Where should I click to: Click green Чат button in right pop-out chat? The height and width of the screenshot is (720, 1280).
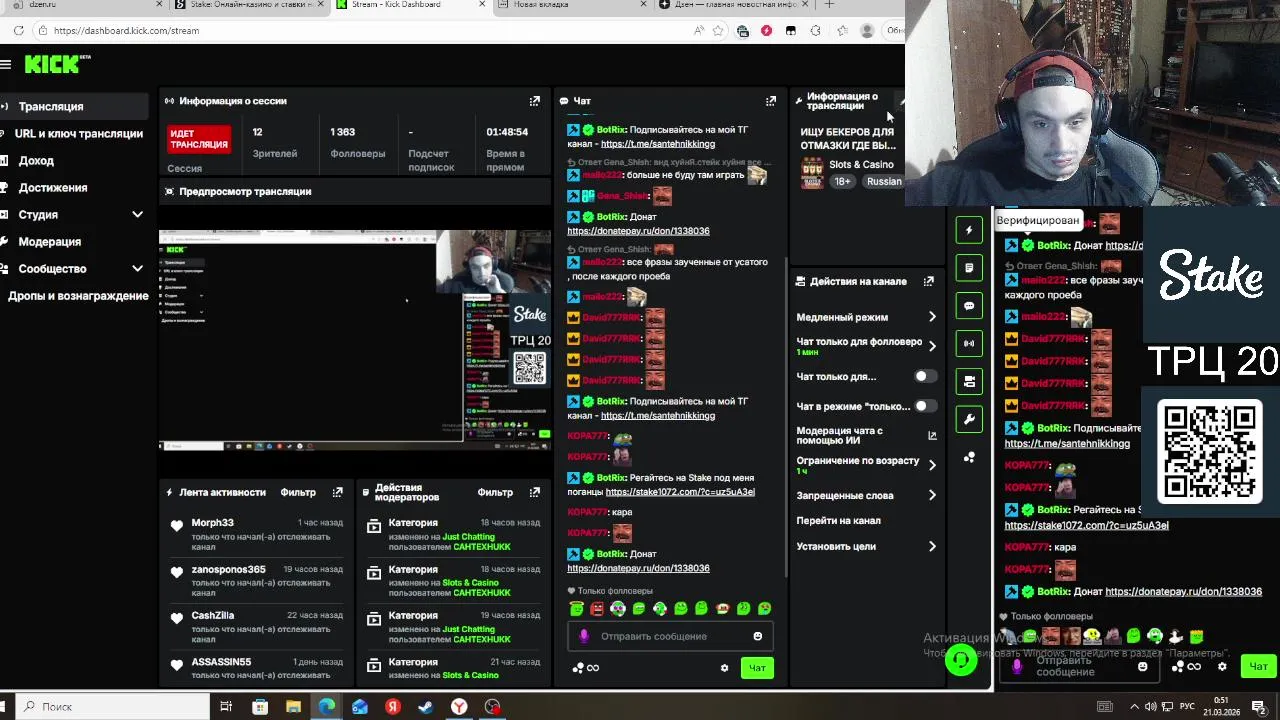pos(1258,667)
